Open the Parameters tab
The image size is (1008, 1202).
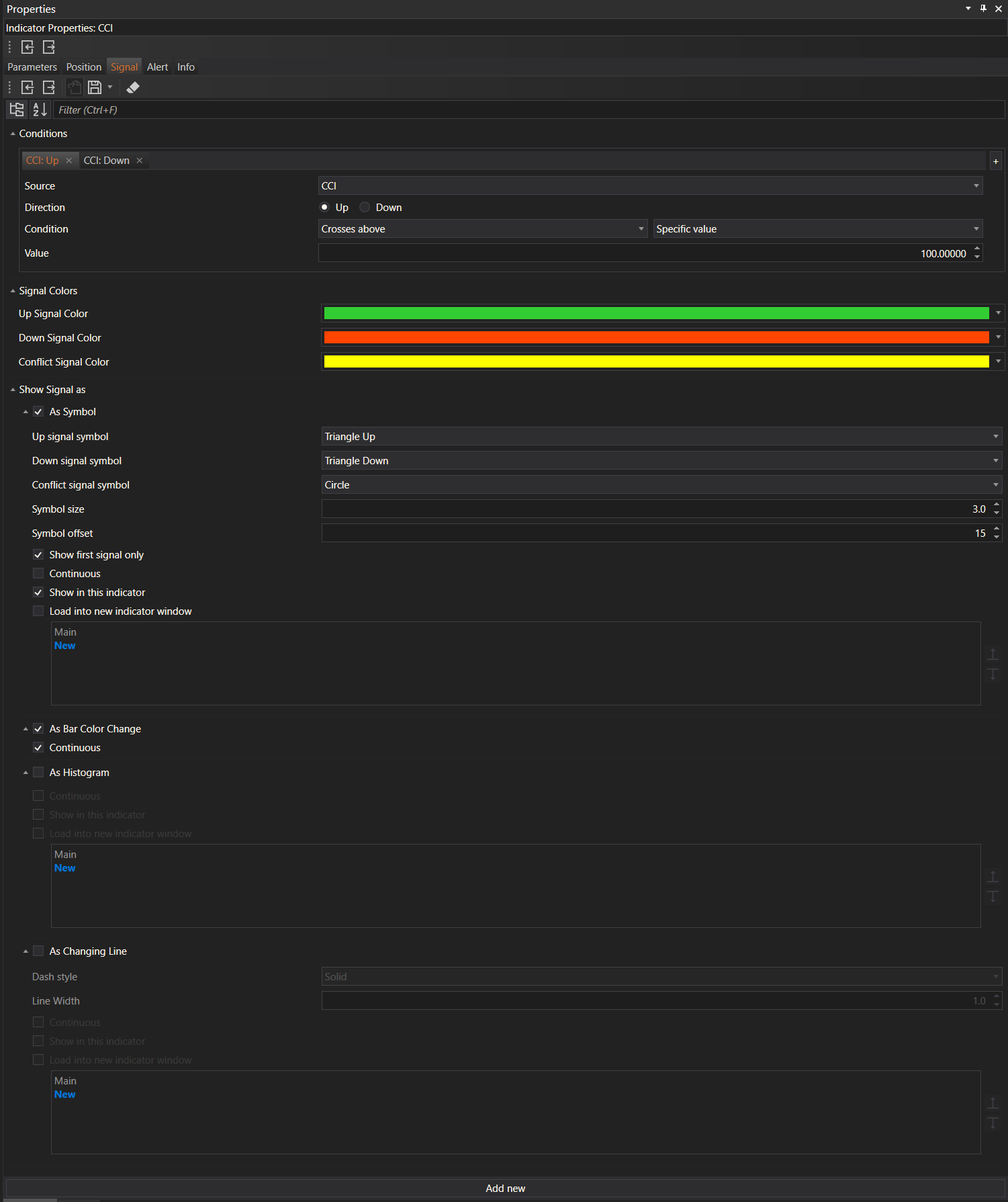[x=32, y=67]
